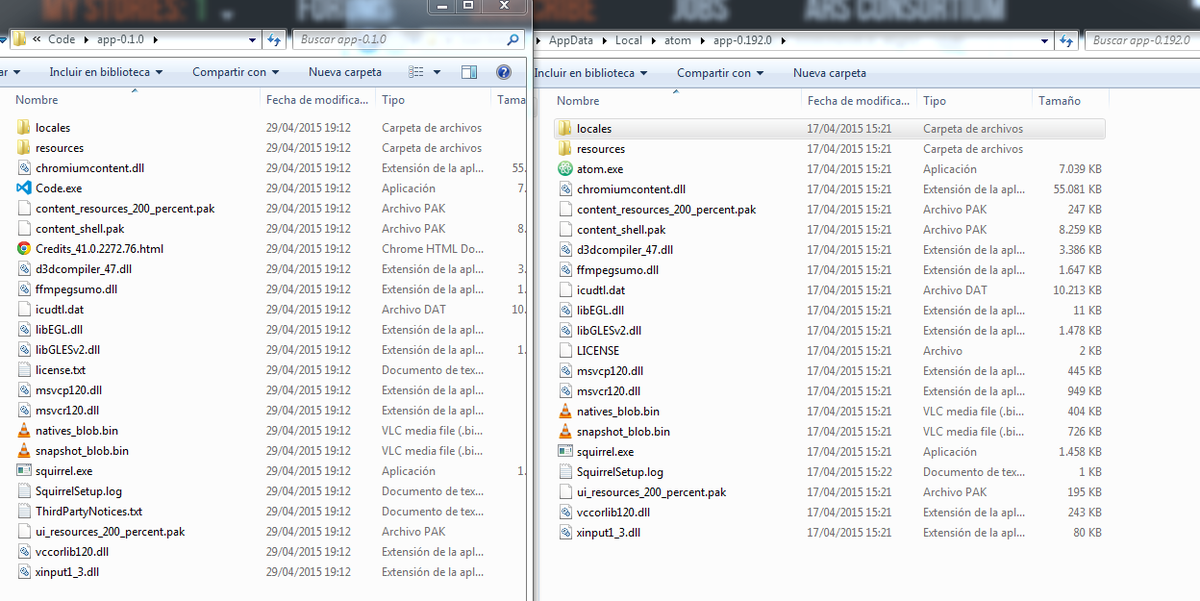Click the ThirdPartyNotices.txt document icon
This screenshot has height=601, width=1200.
24,511
